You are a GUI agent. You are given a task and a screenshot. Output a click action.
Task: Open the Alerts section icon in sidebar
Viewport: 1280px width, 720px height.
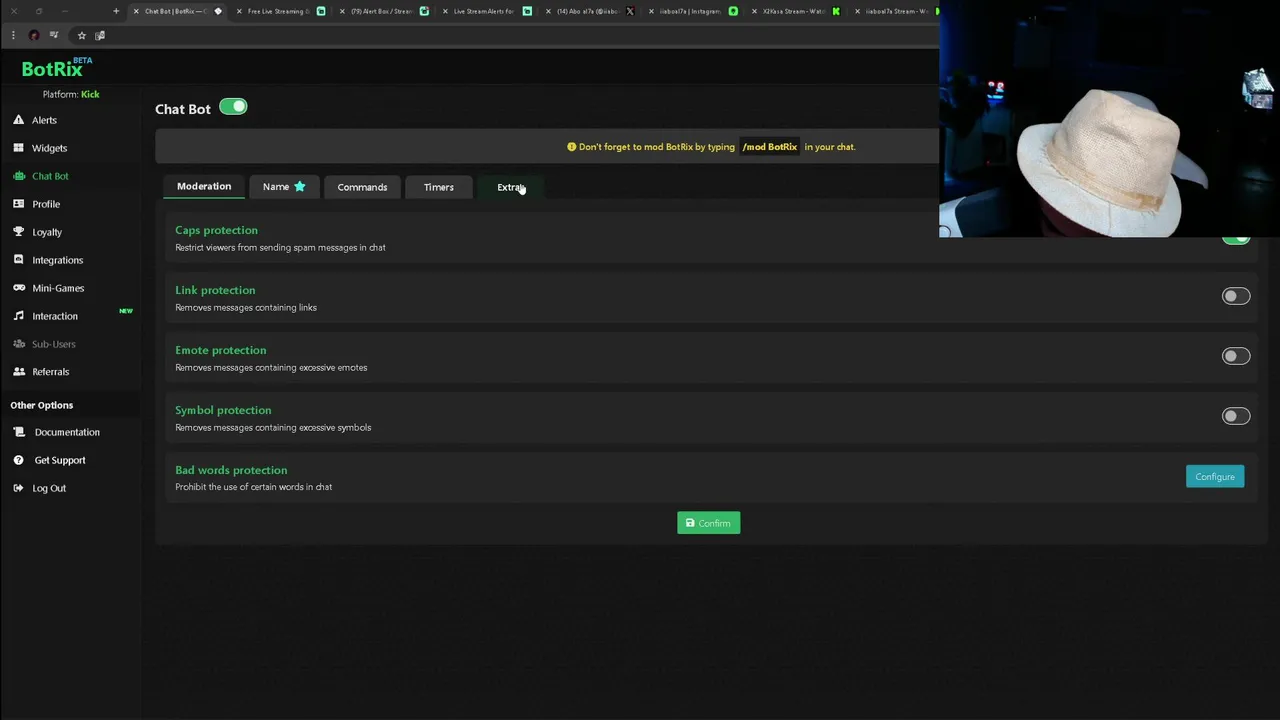click(18, 120)
